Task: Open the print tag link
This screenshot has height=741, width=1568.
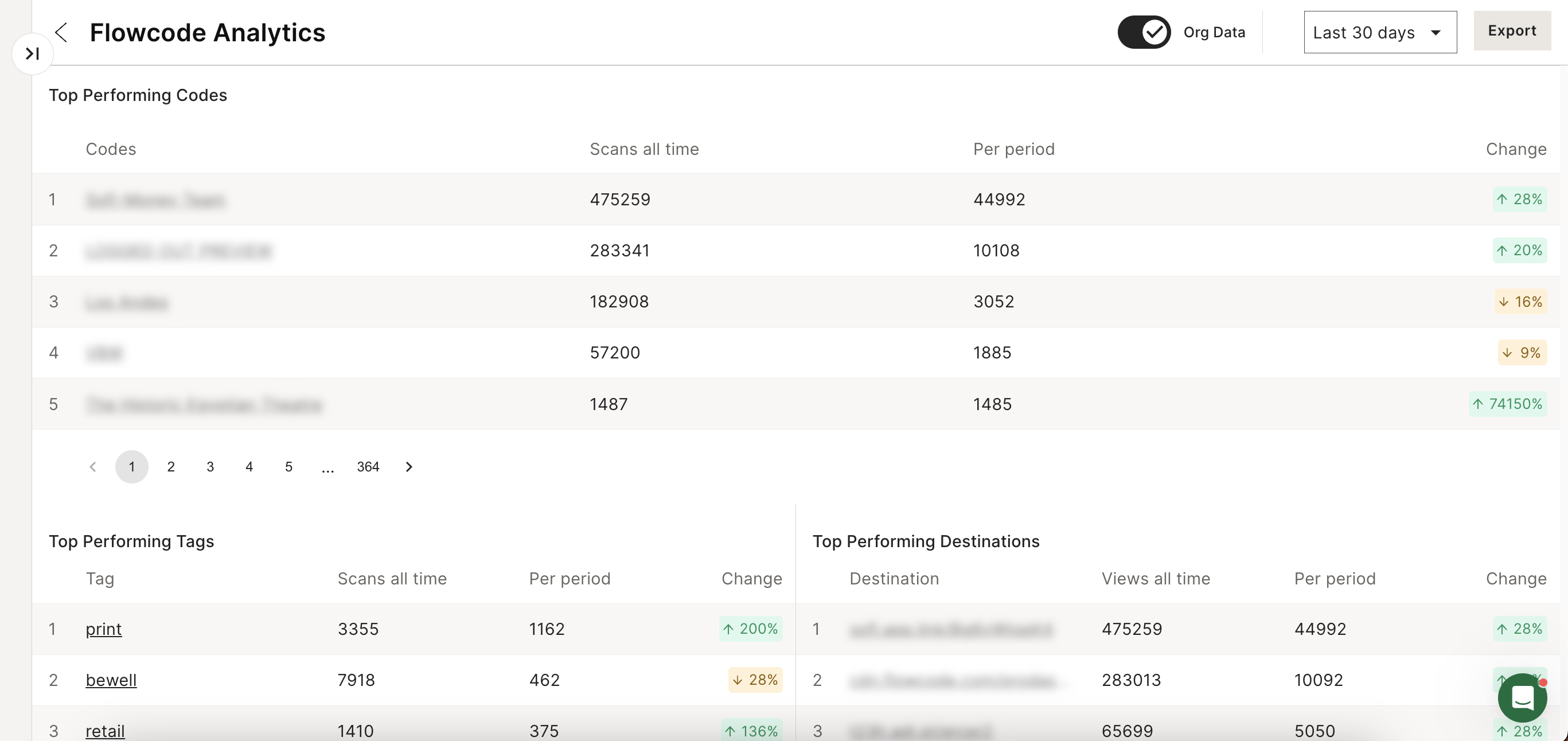Action: point(103,629)
